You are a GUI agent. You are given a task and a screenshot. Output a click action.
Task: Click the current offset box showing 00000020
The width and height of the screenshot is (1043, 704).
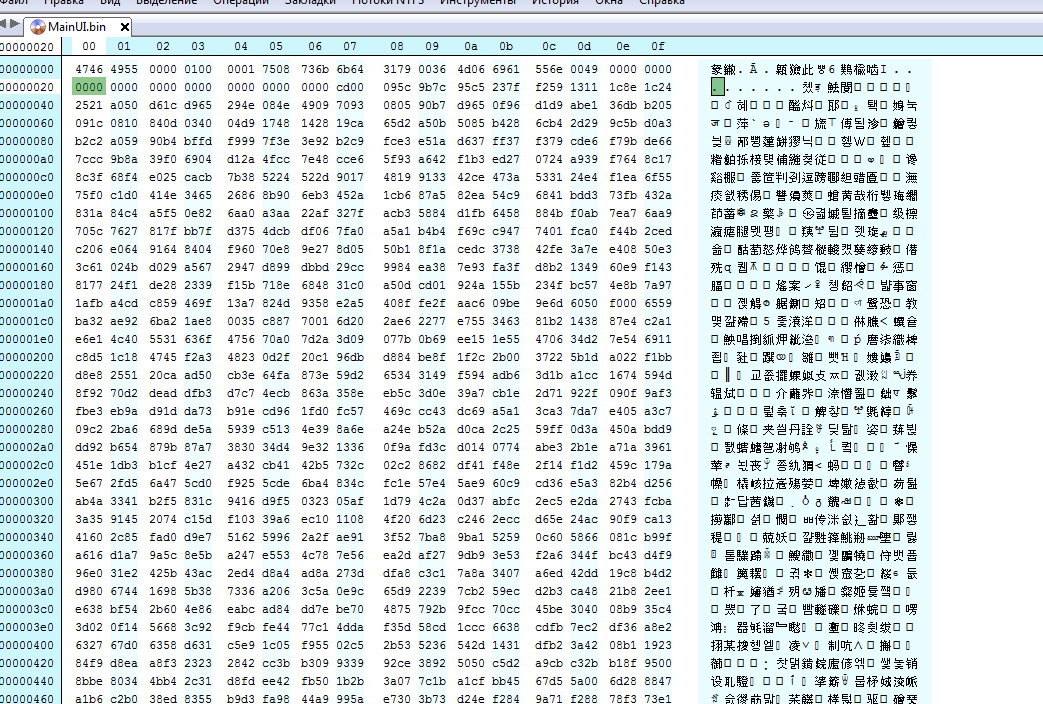pyautogui.click(x=27, y=47)
